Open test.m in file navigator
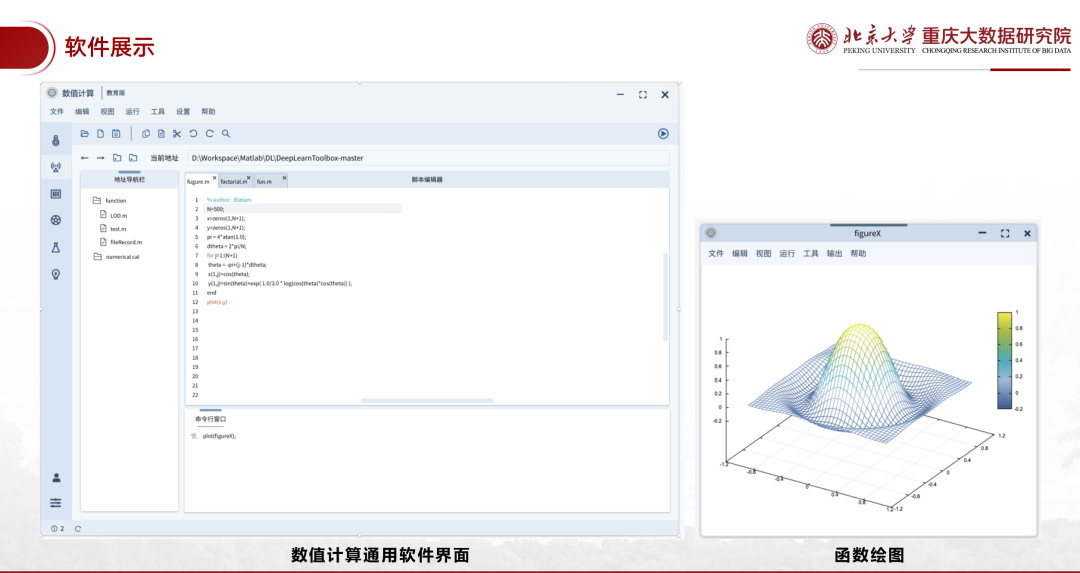This screenshot has height=573, width=1080. [x=117, y=229]
